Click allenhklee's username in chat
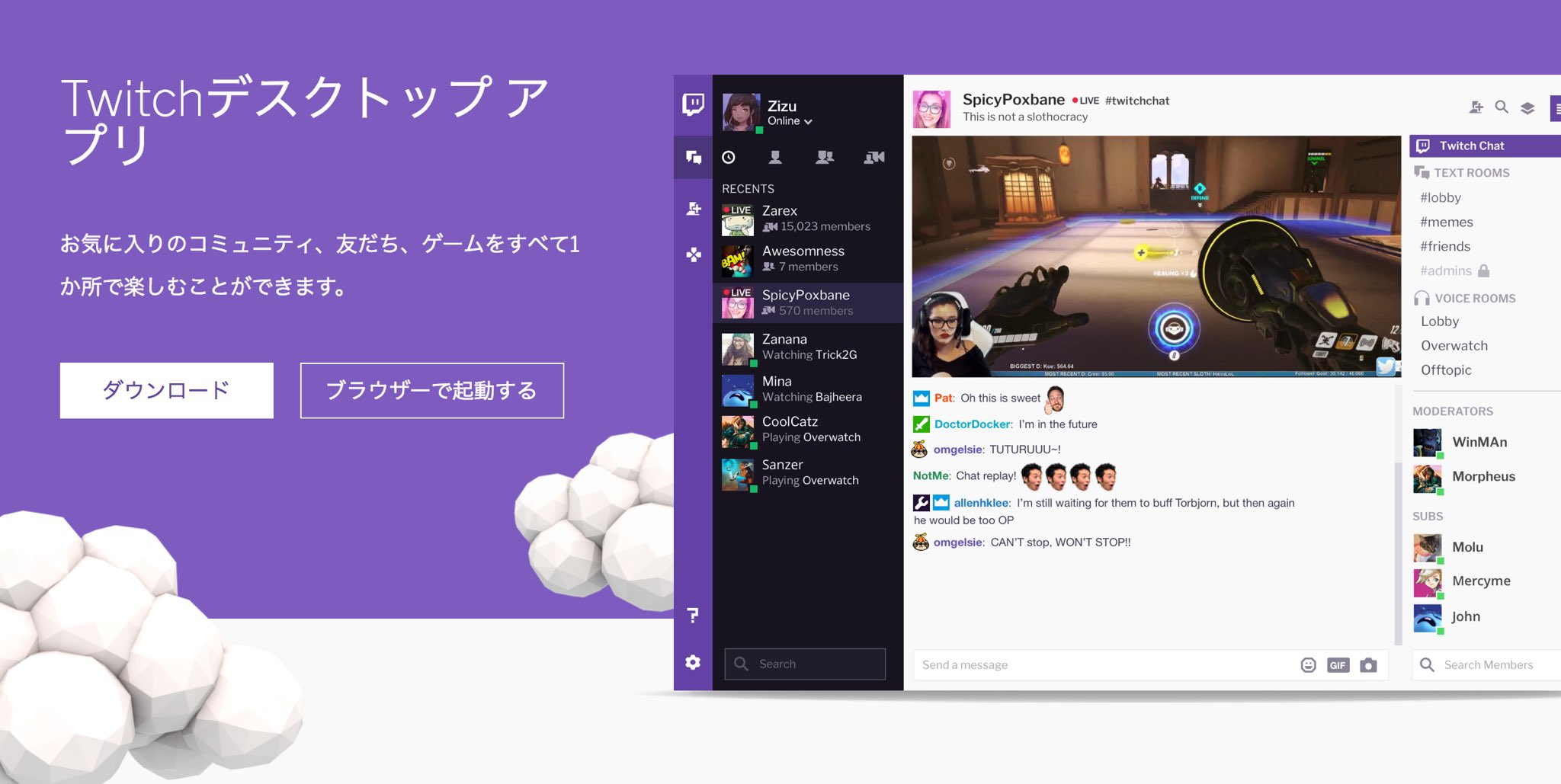Viewport: 1561px width, 784px height. (x=982, y=503)
